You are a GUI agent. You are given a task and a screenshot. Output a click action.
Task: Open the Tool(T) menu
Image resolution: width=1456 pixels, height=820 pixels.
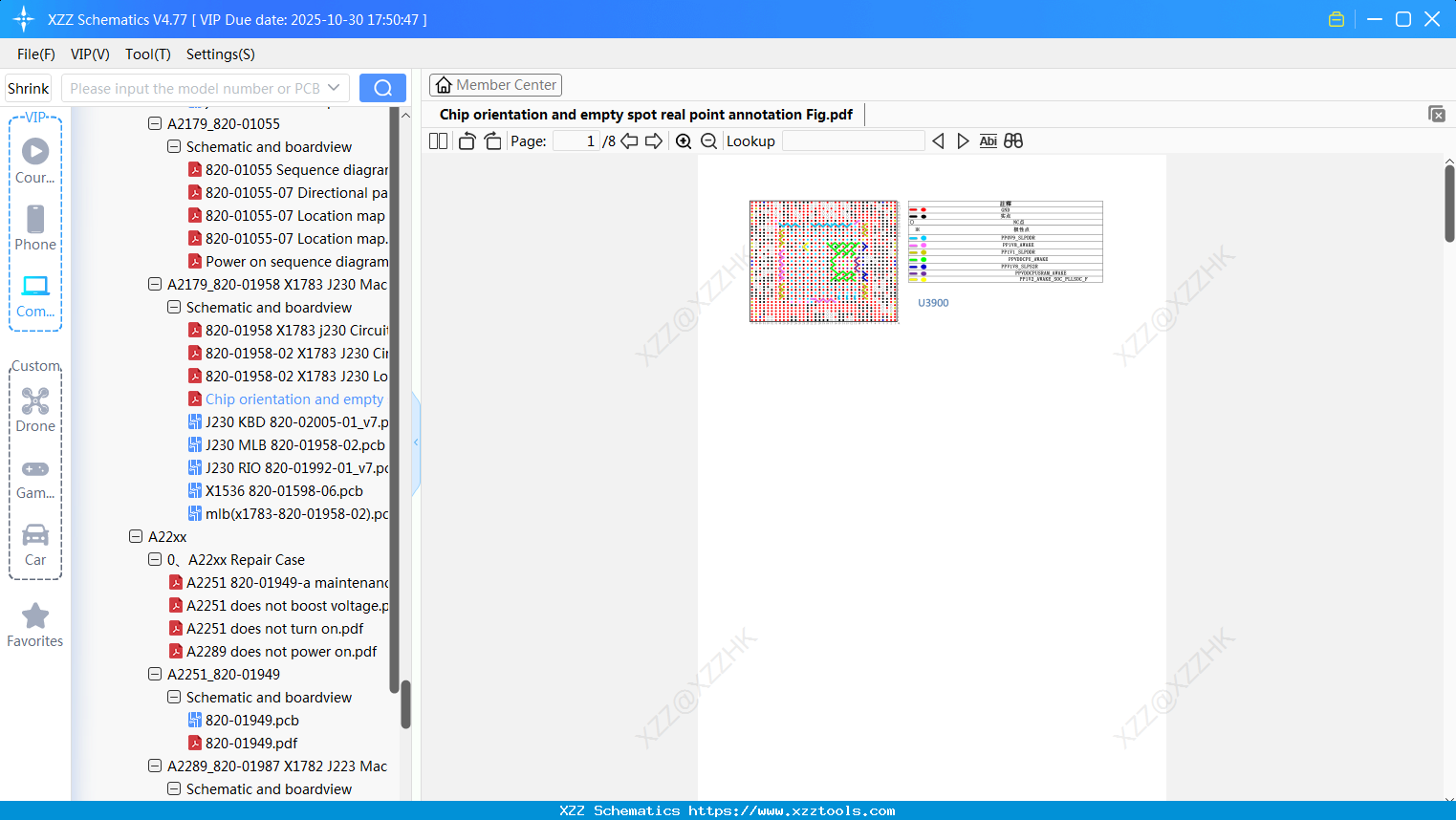click(148, 54)
